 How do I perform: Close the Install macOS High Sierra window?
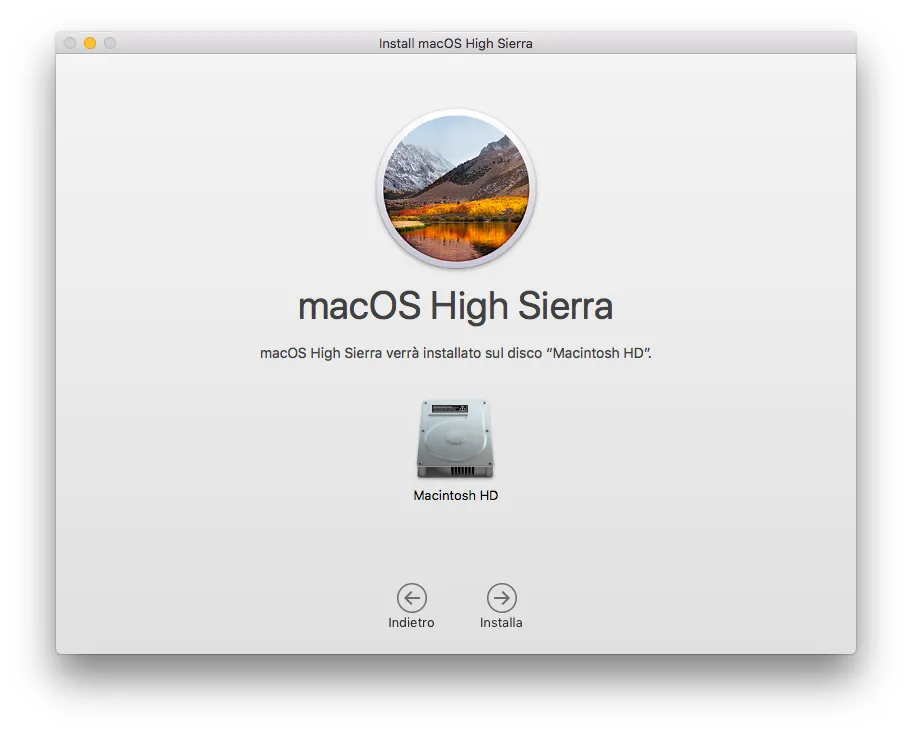pos(68,43)
